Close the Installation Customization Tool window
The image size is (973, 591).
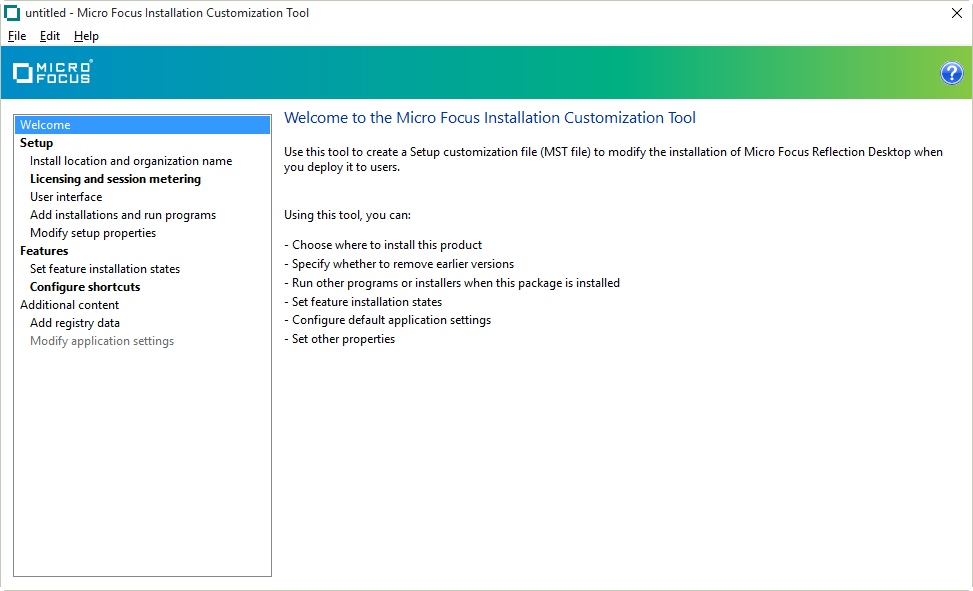pos(956,13)
